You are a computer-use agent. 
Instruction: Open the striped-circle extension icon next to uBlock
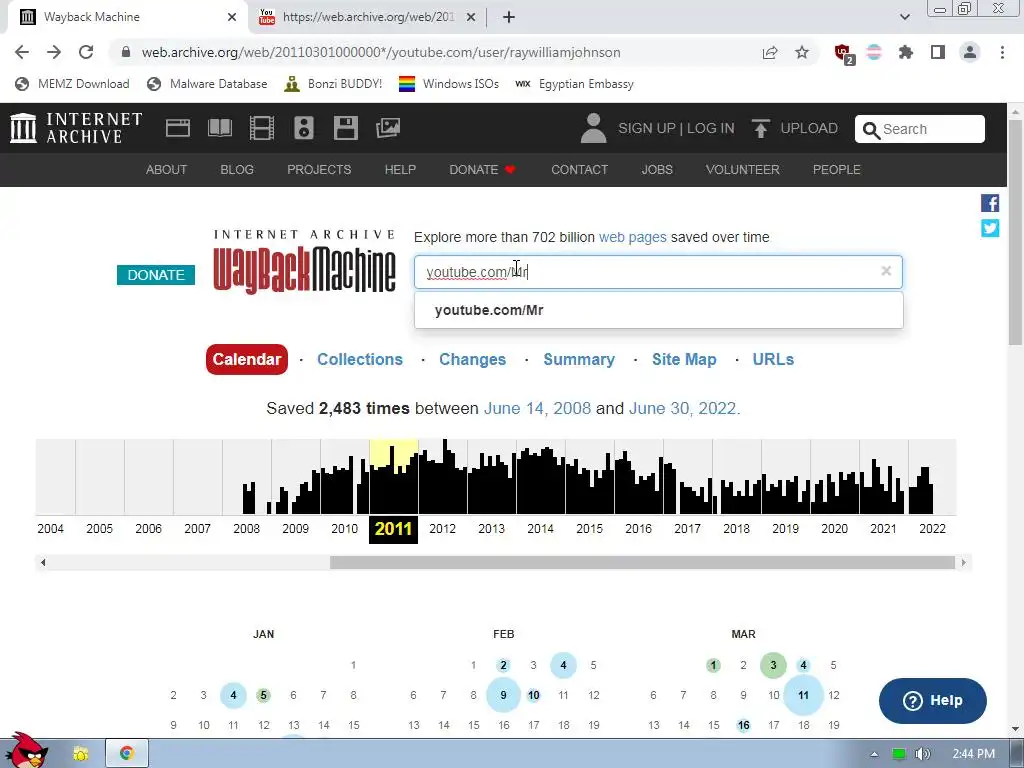[874, 52]
